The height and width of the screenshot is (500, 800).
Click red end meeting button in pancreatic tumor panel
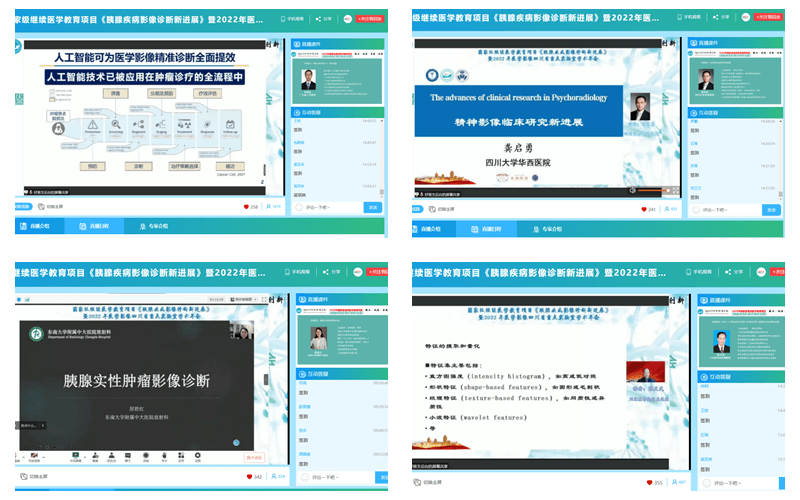(254, 457)
